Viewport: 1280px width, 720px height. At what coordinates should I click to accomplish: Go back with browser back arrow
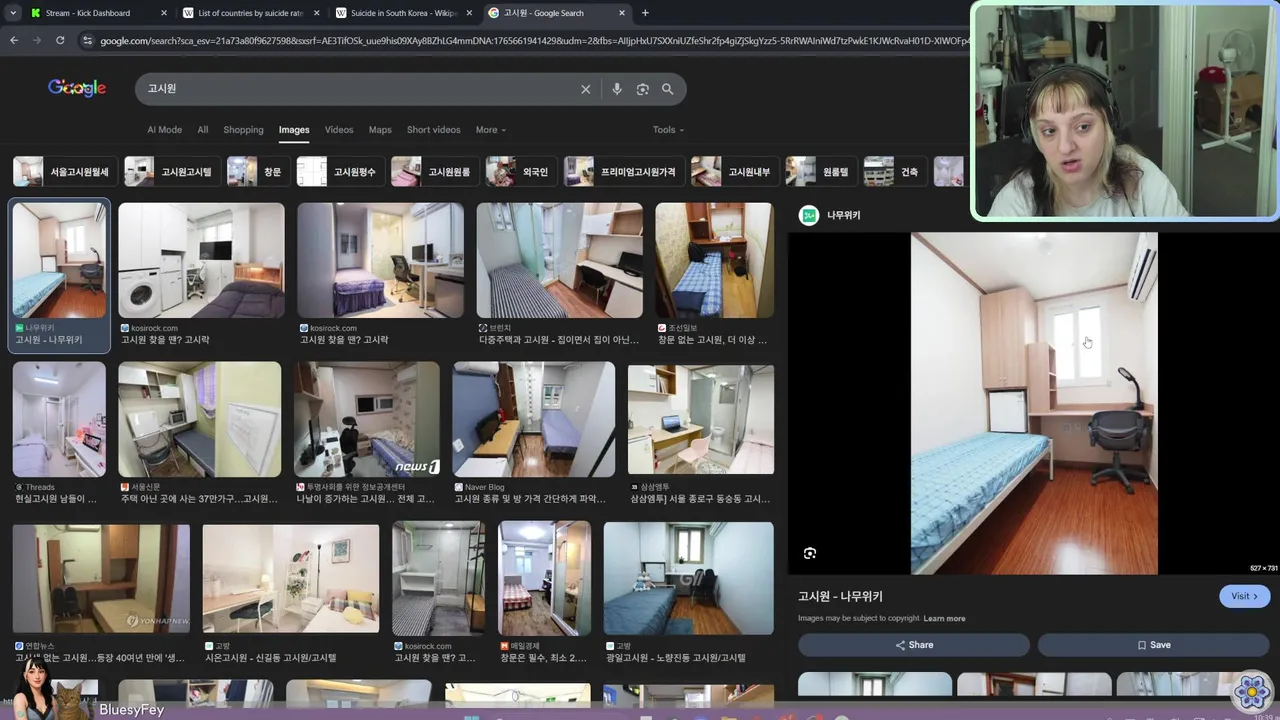(14, 40)
